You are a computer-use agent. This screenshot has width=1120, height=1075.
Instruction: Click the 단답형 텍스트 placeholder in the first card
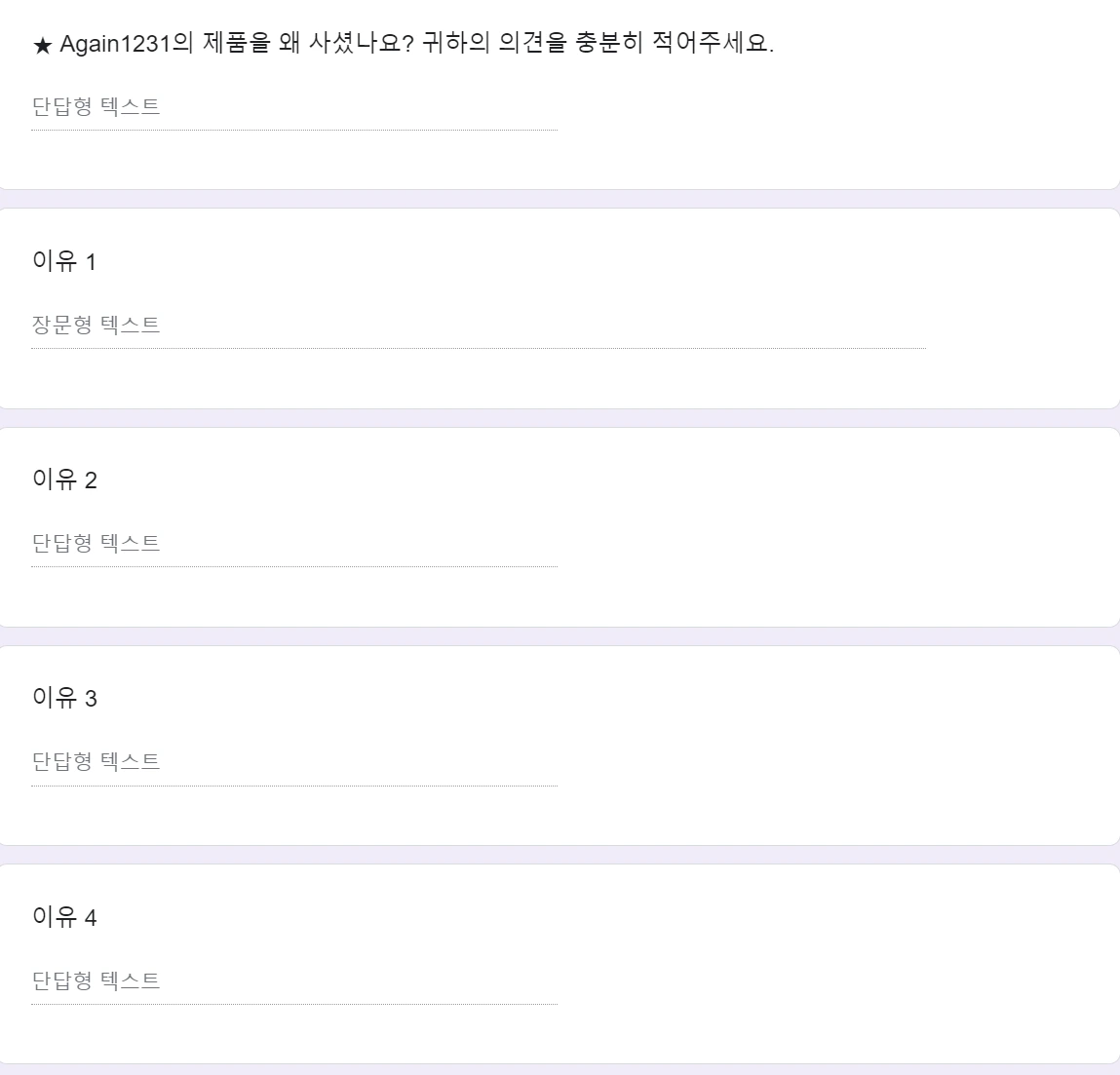tap(97, 107)
